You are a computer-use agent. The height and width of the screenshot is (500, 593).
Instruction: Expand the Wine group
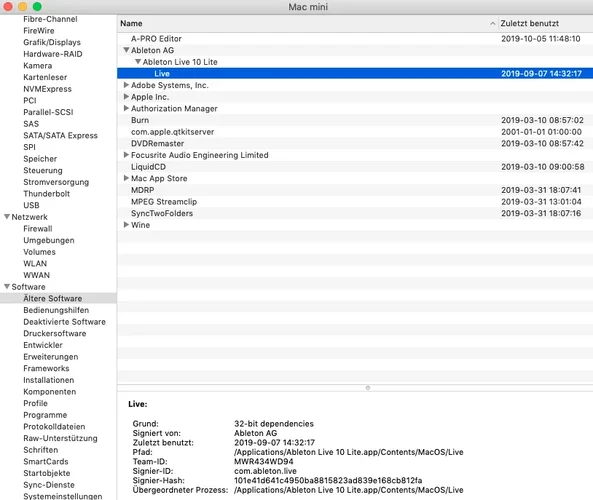click(x=126, y=225)
